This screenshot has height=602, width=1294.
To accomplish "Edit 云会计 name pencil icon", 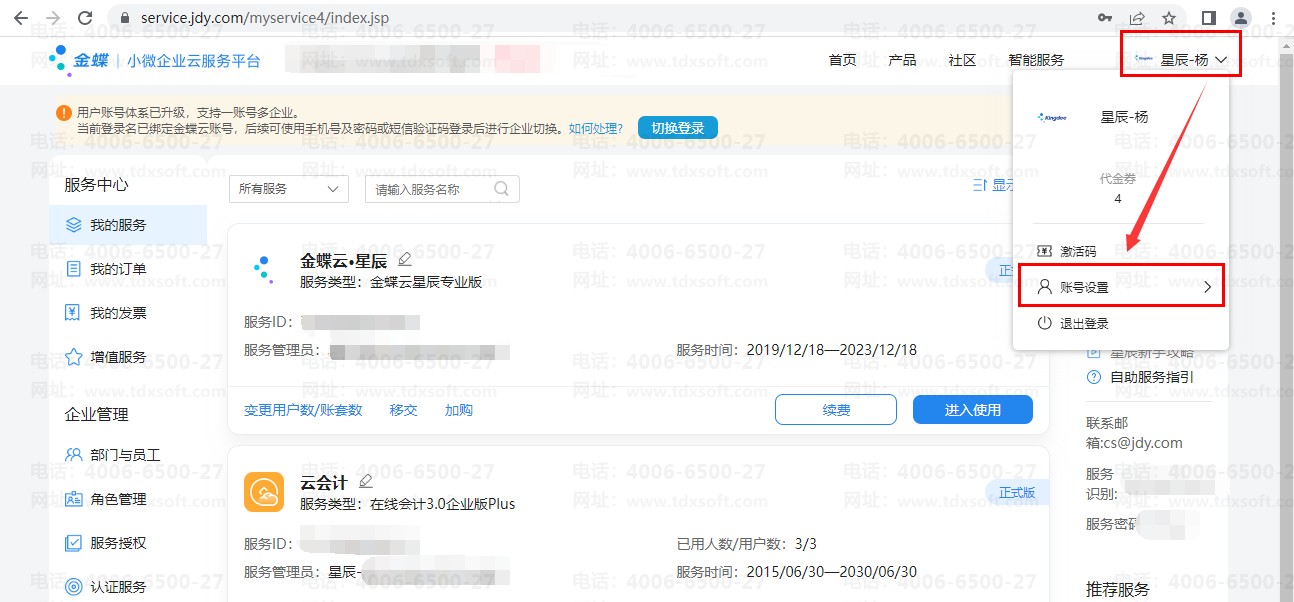I will (x=365, y=482).
